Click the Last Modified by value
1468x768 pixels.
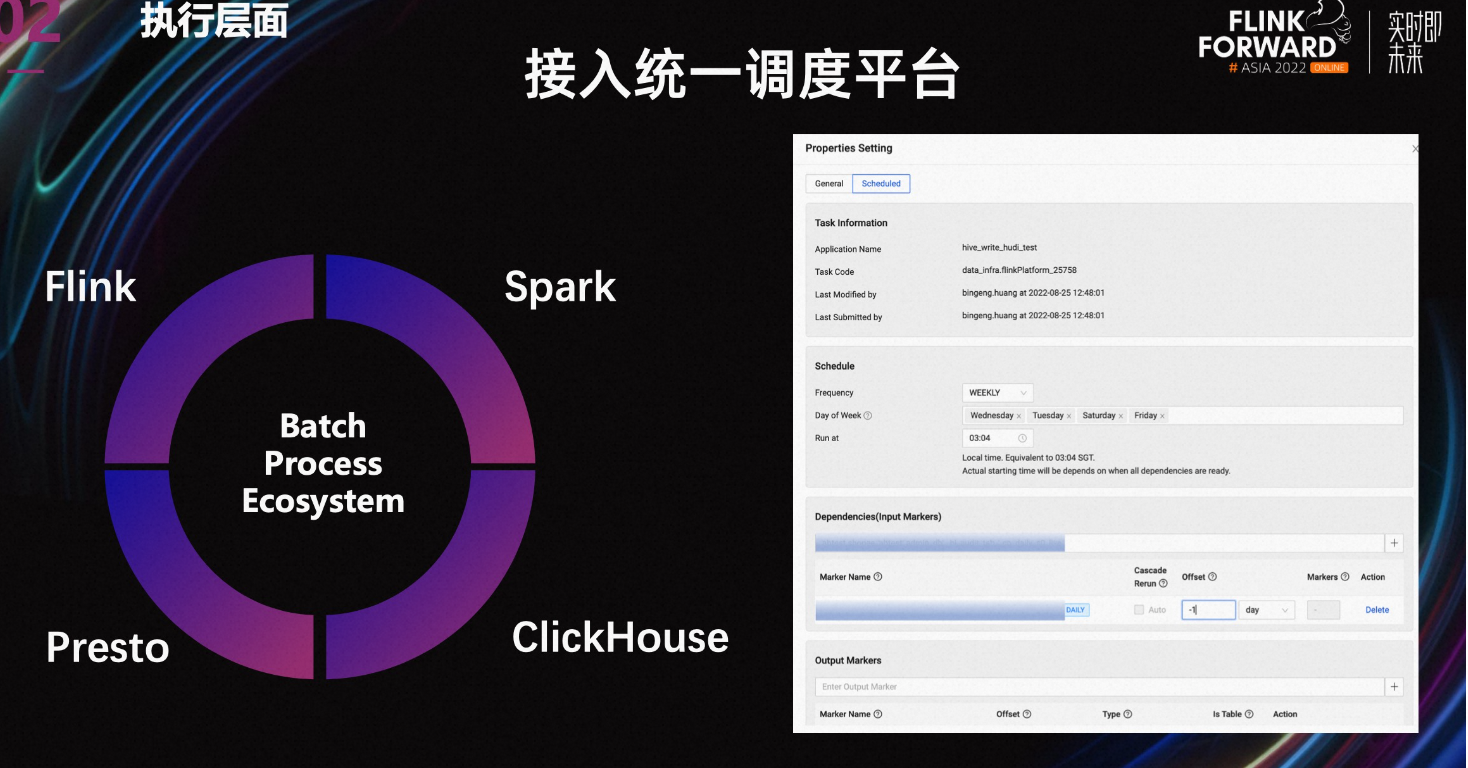[1033, 293]
